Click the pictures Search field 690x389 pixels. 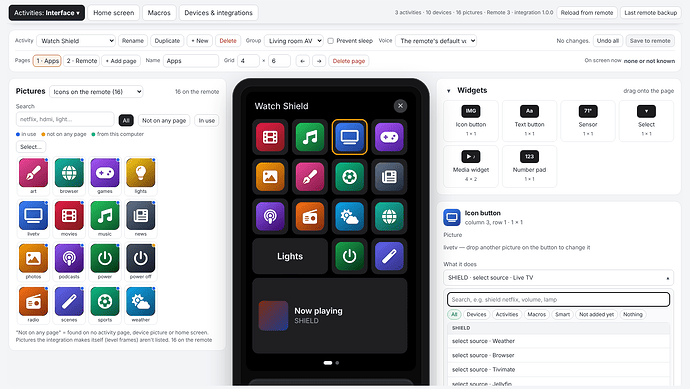pos(65,119)
